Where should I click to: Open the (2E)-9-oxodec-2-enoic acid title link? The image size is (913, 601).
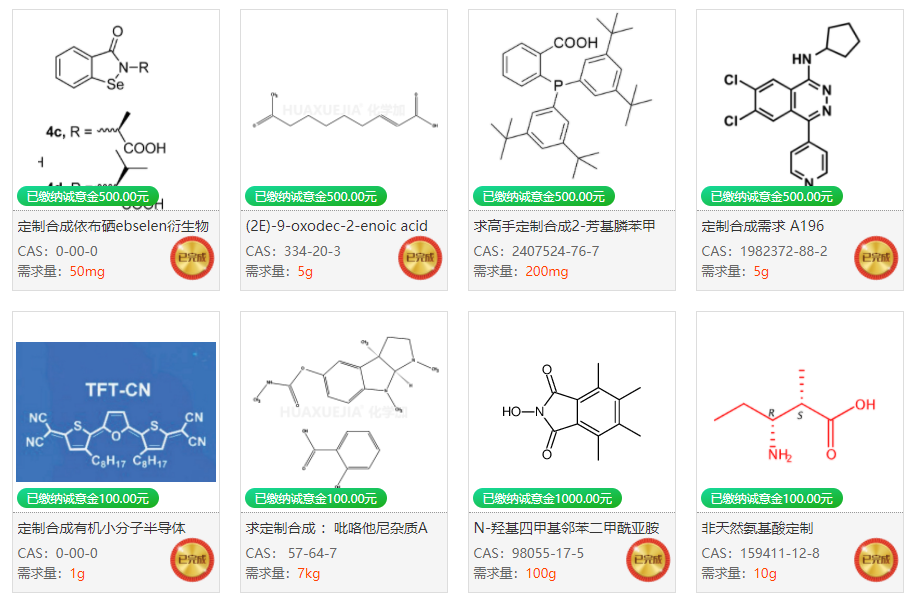point(337,226)
